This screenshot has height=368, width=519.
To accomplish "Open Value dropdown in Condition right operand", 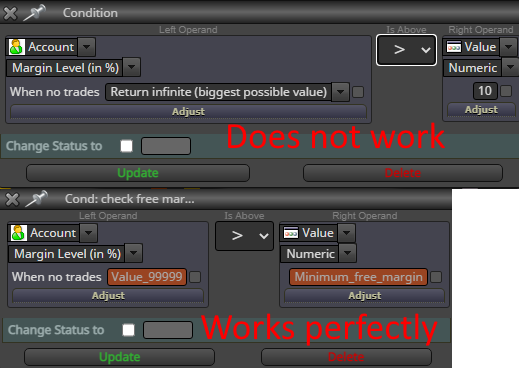I will (509, 47).
